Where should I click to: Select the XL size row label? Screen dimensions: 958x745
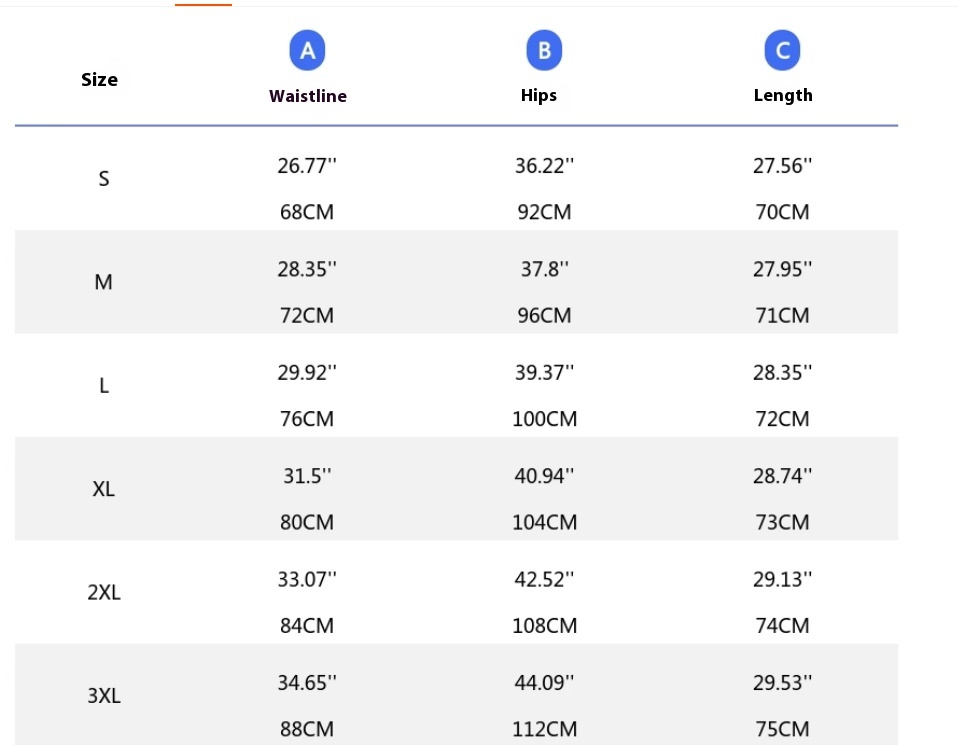click(103, 489)
